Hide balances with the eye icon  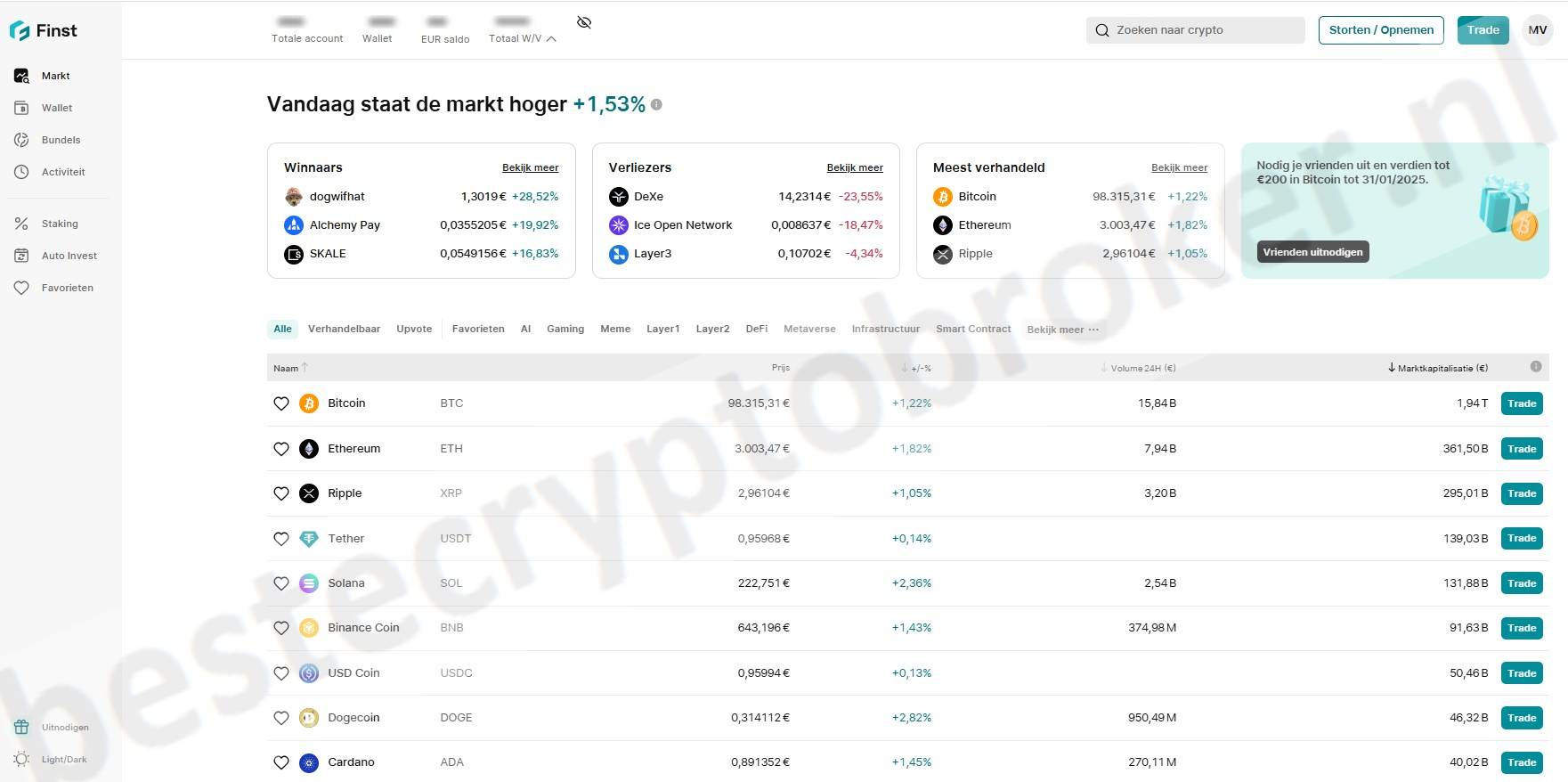pos(584,22)
